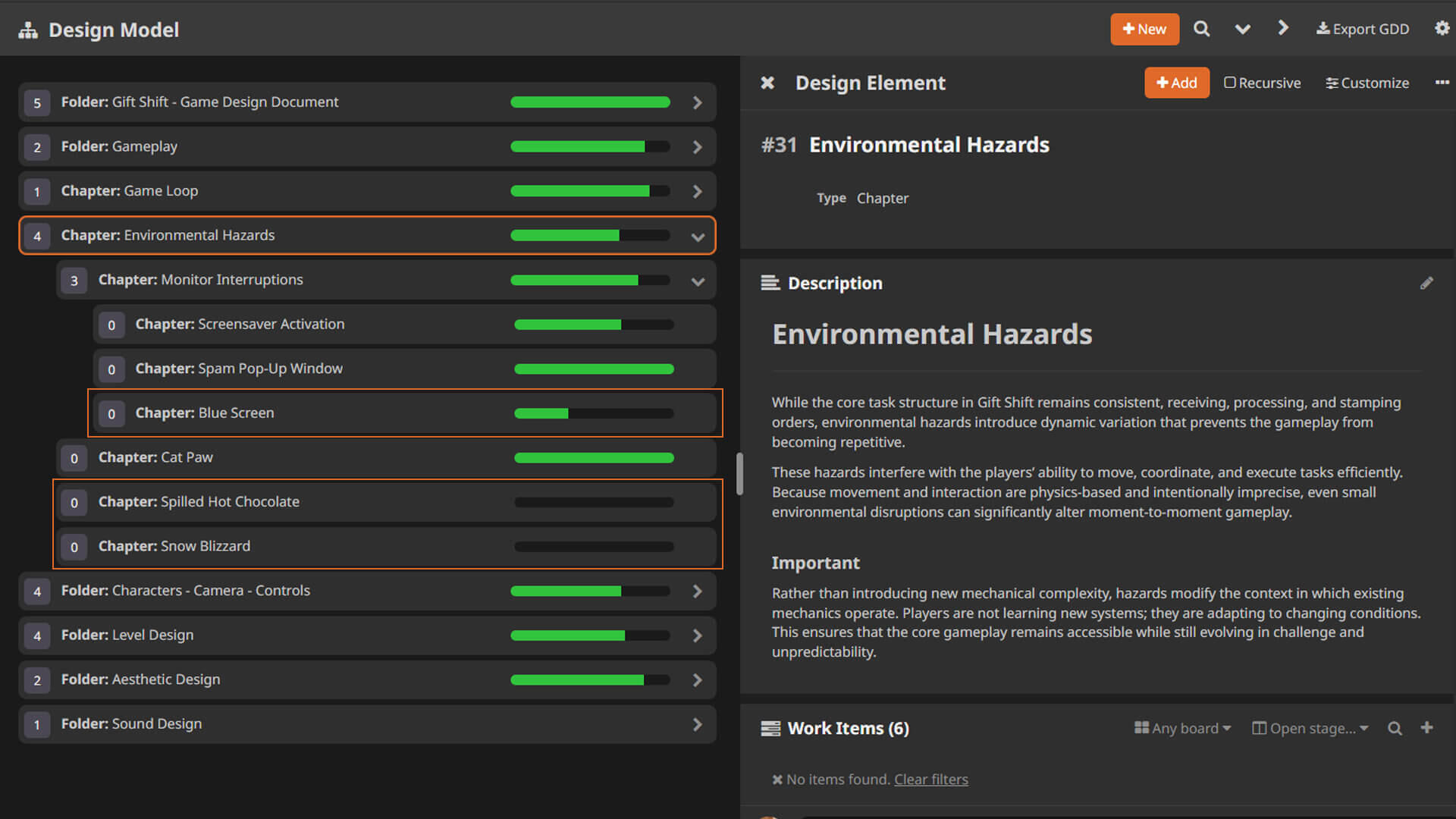Select Chapter: Spam Pop-Up Window
This screenshot has width=1456, height=819.
[x=405, y=369]
